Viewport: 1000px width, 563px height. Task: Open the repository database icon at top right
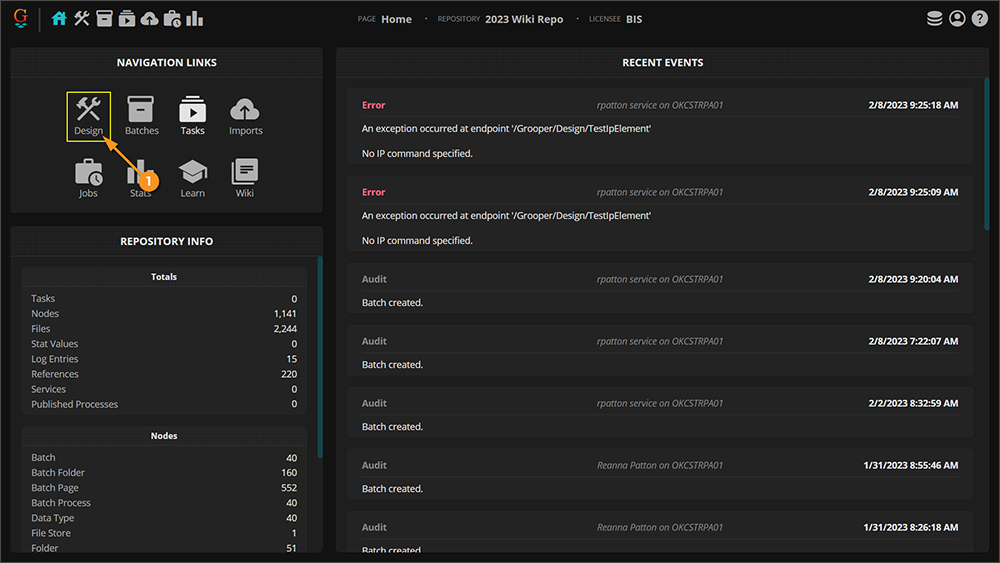[935, 18]
